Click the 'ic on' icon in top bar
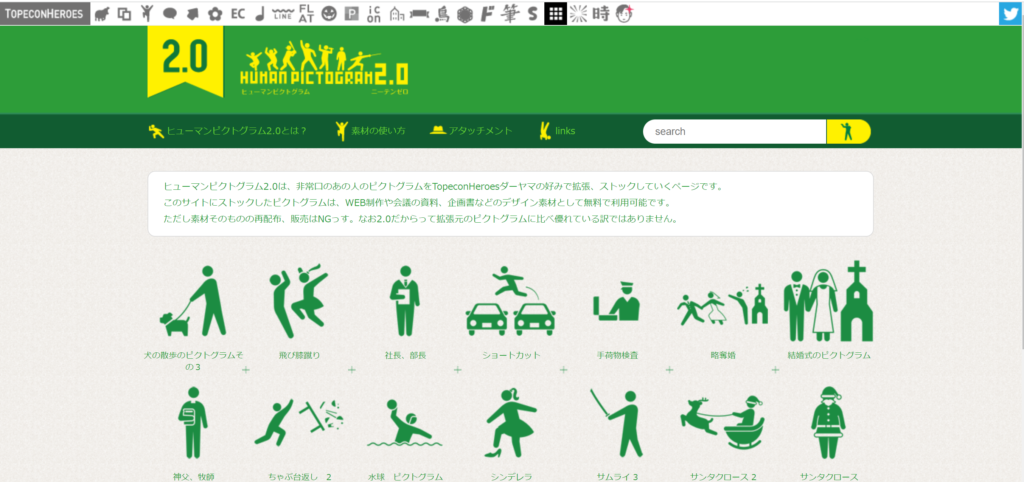 374,13
